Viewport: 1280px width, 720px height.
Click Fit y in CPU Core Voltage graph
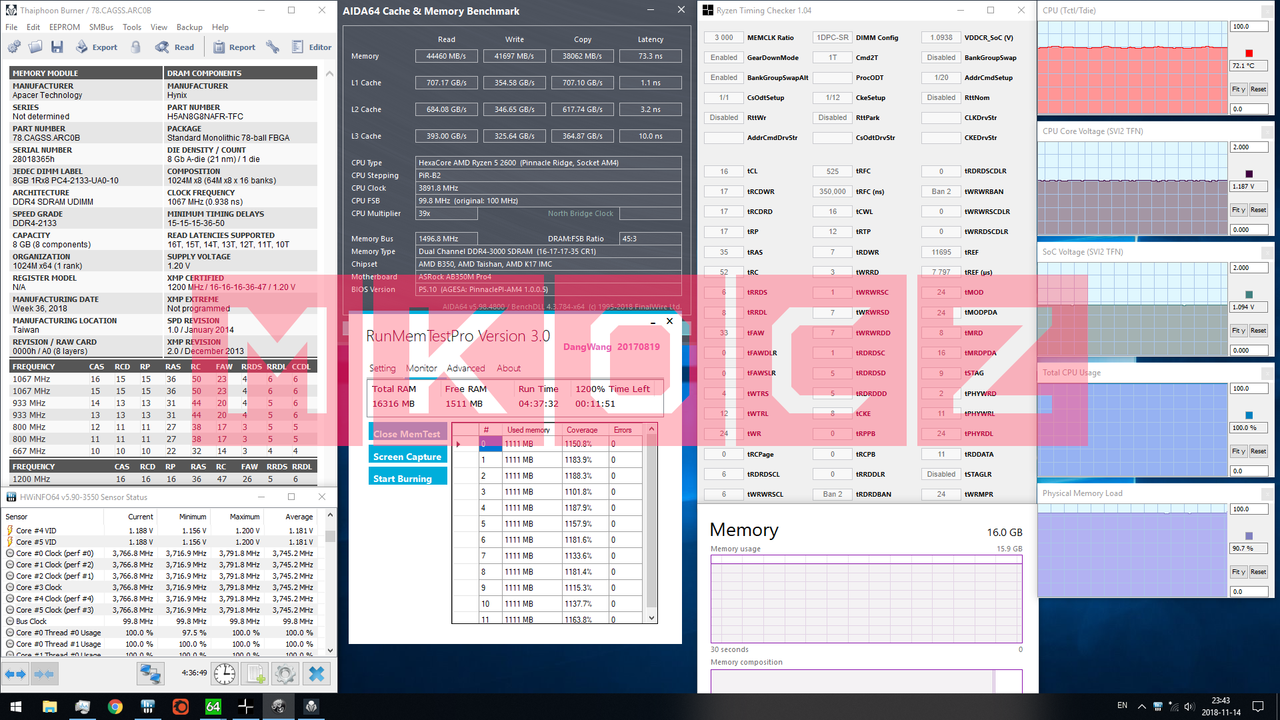(x=1238, y=210)
